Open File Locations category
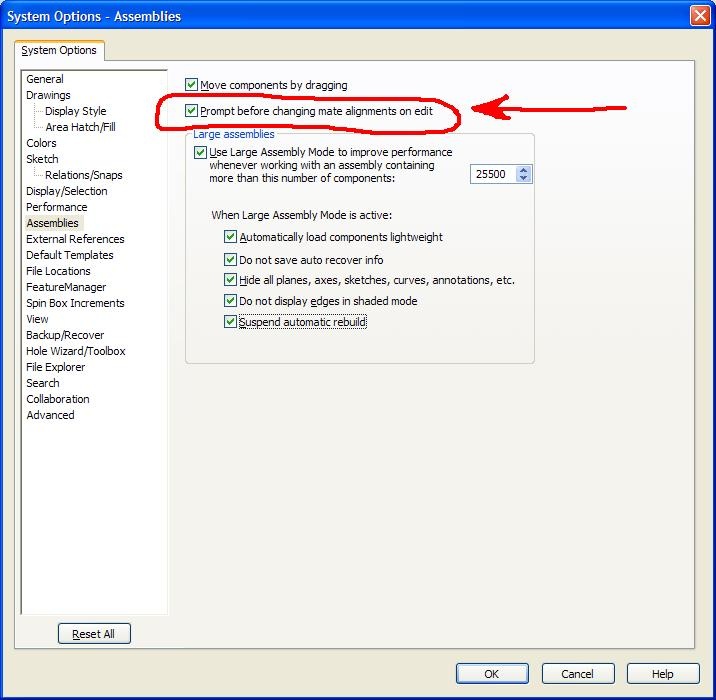This screenshot has width=716, height=700. pyautogui.click(x=58, y=271)
